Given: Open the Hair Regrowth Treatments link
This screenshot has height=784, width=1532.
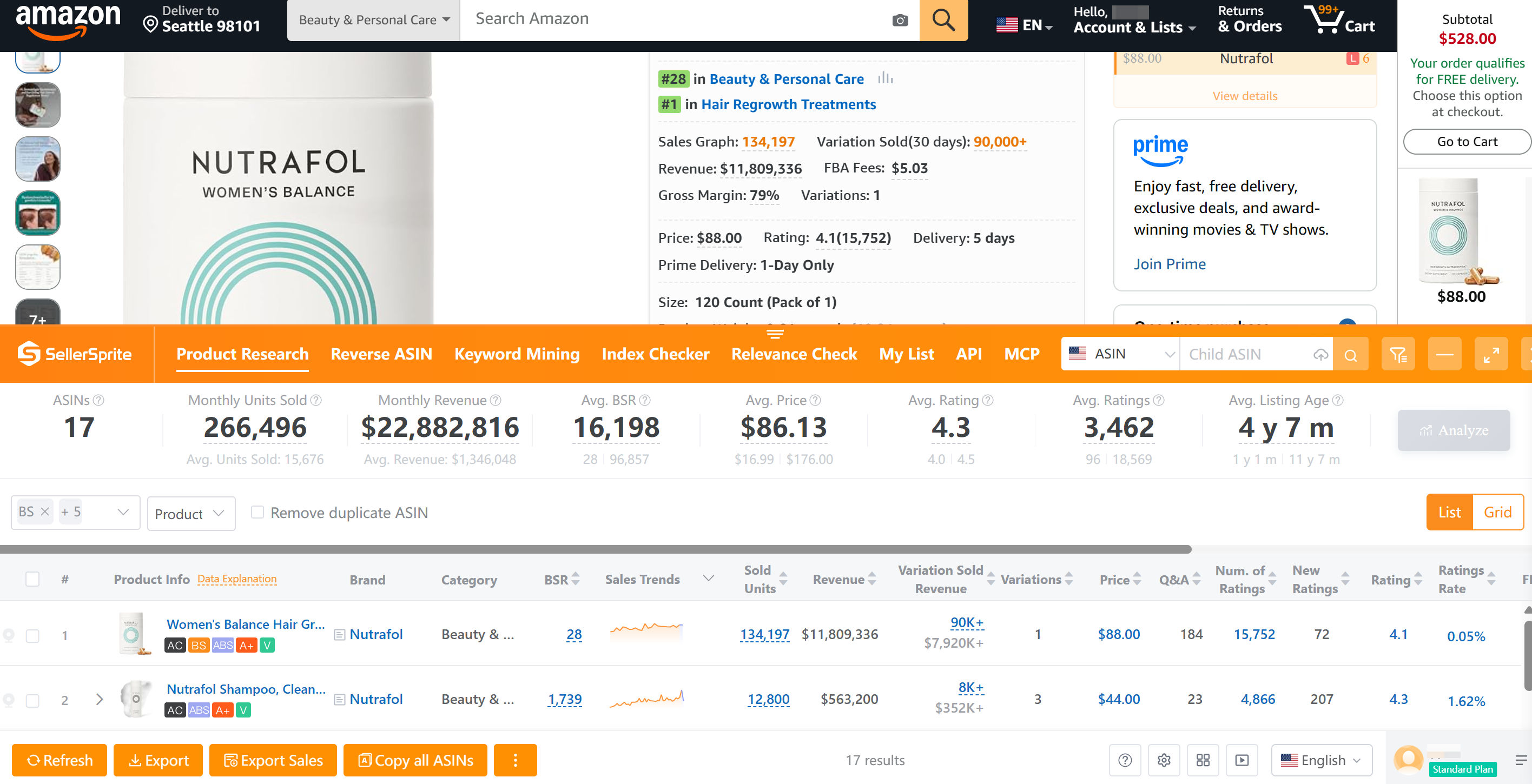Looking at the screenshot, I should tap(788, 104).
